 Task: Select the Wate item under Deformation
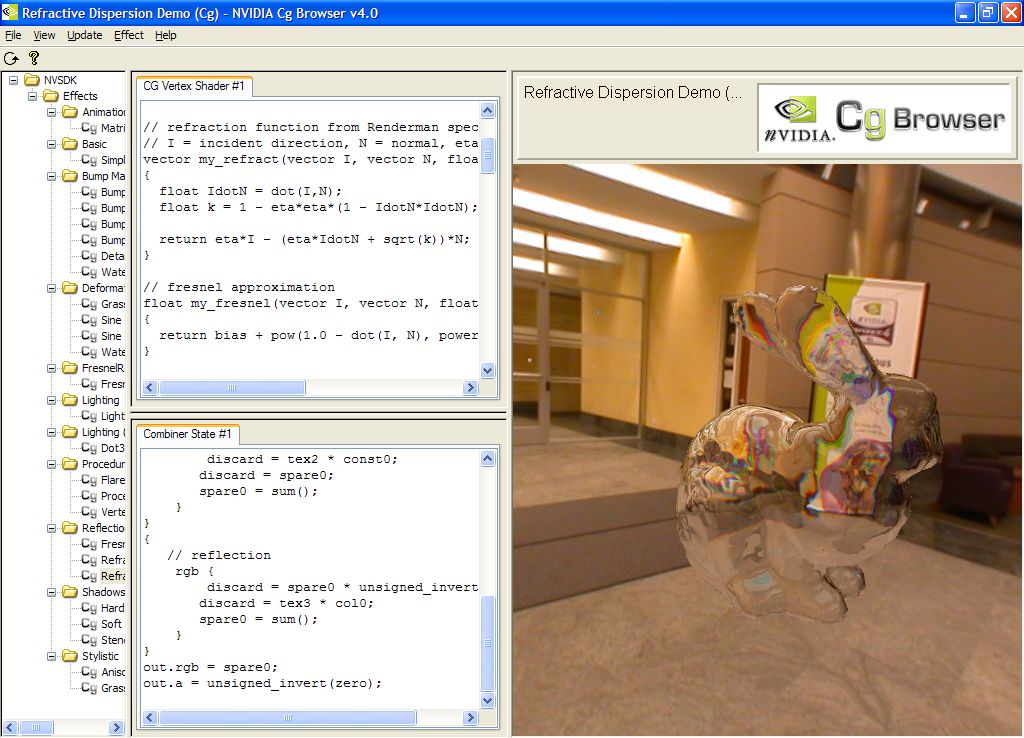point(112,352)
